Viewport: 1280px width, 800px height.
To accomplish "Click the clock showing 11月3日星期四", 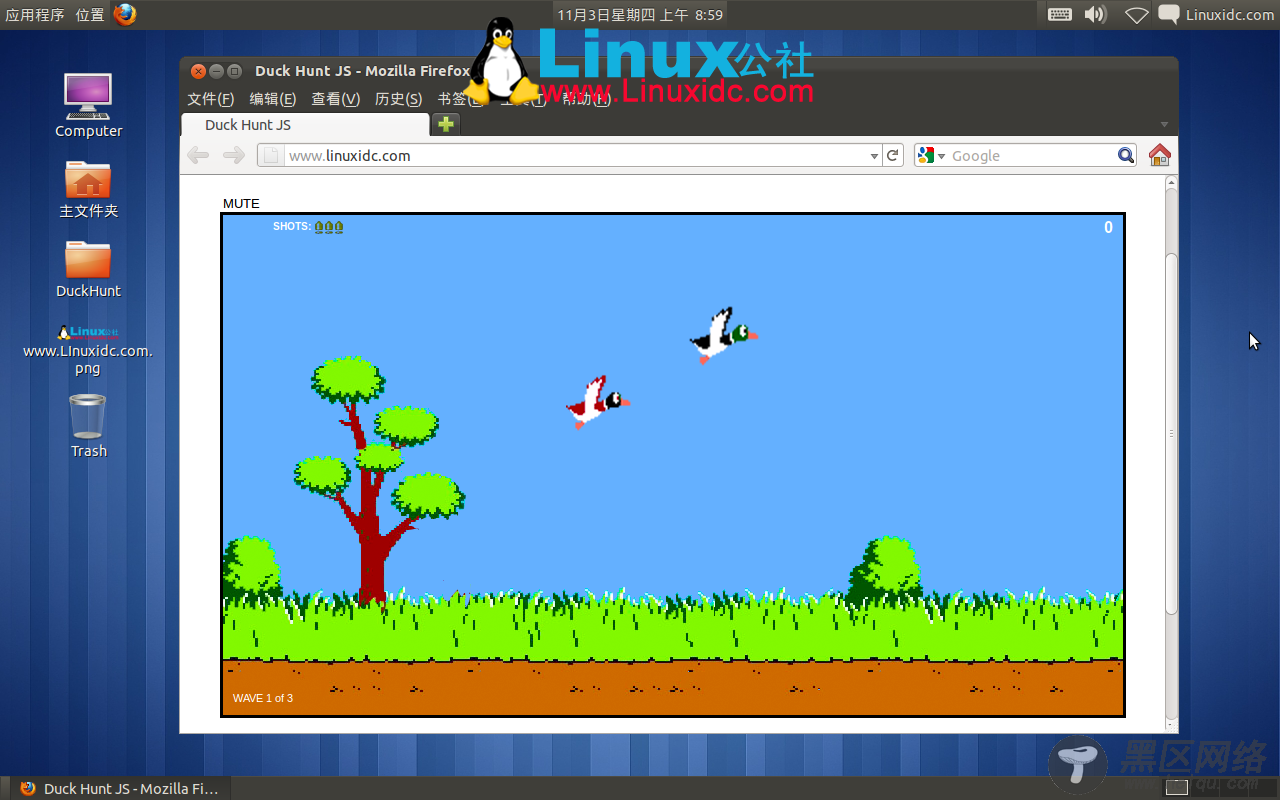I will (640, 14).
